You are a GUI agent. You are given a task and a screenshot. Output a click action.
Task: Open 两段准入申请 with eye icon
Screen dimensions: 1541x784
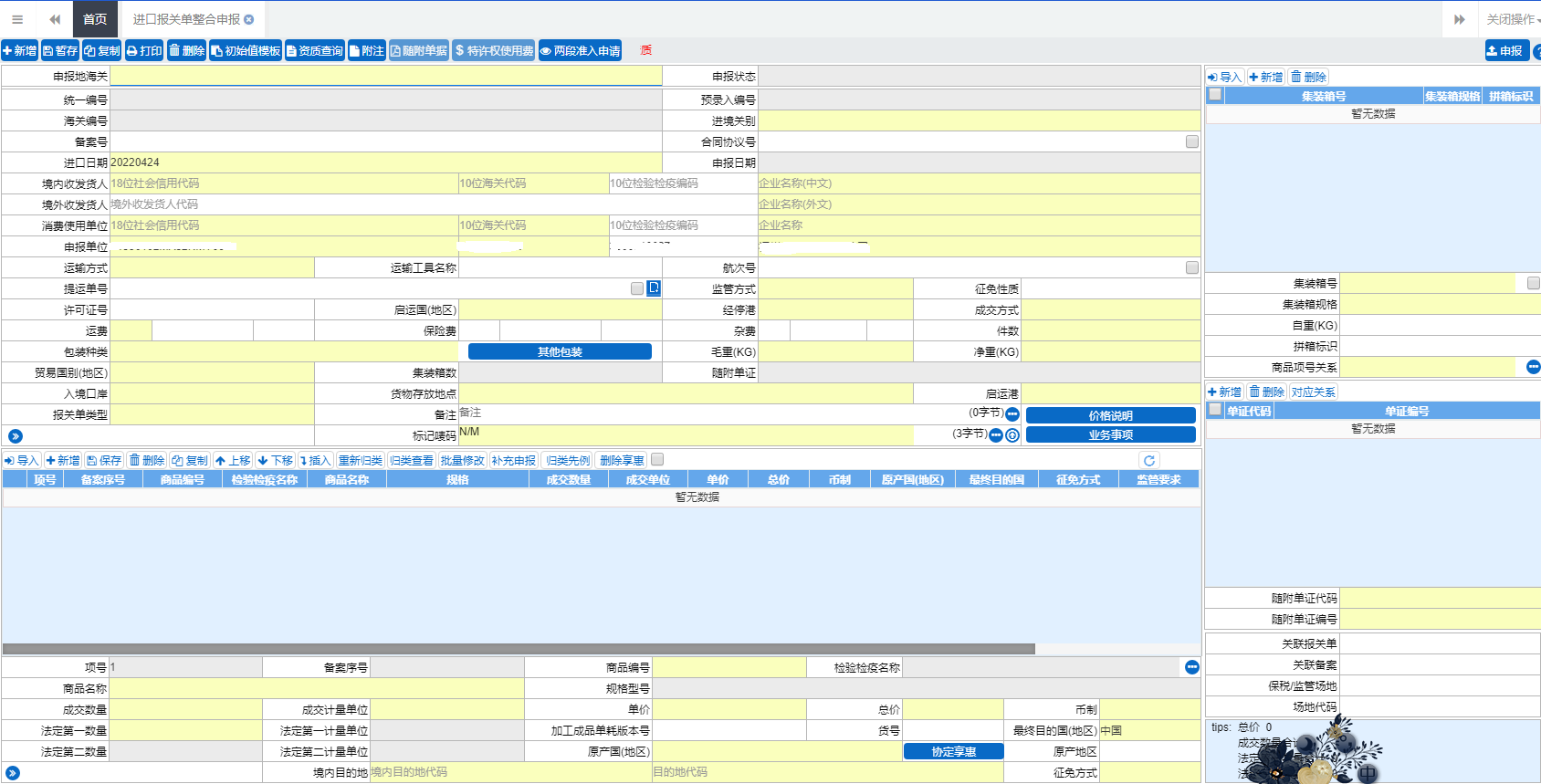[x=580, y=51]
